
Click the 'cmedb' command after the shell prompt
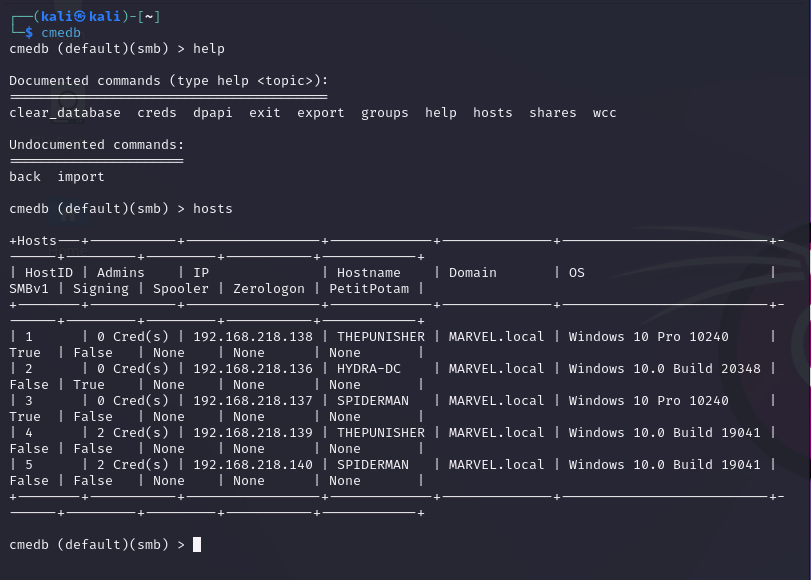61,33
